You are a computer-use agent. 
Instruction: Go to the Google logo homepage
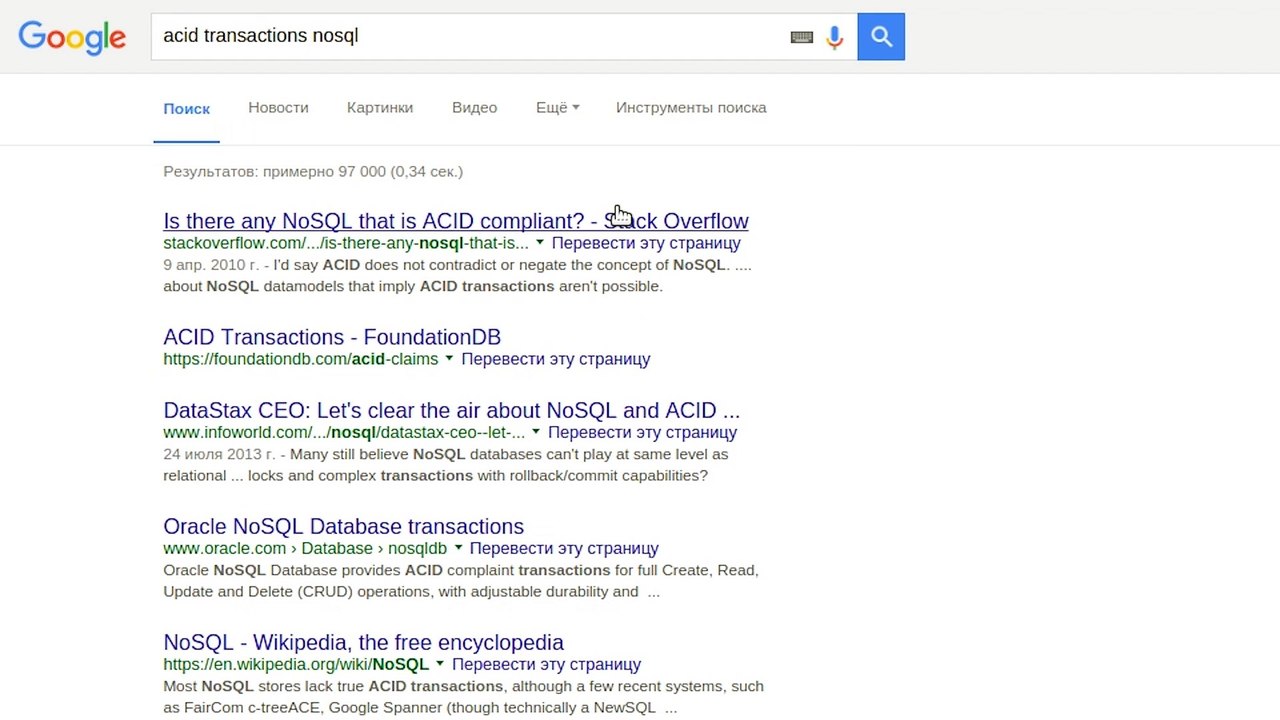click(x=72, y=37)
